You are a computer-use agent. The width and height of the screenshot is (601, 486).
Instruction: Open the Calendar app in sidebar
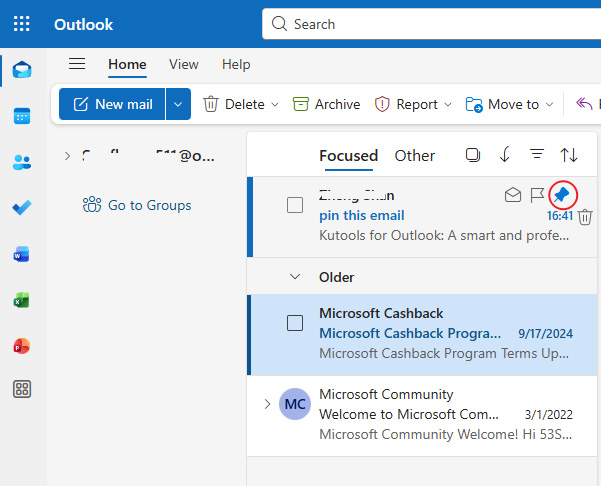point(22,116)
